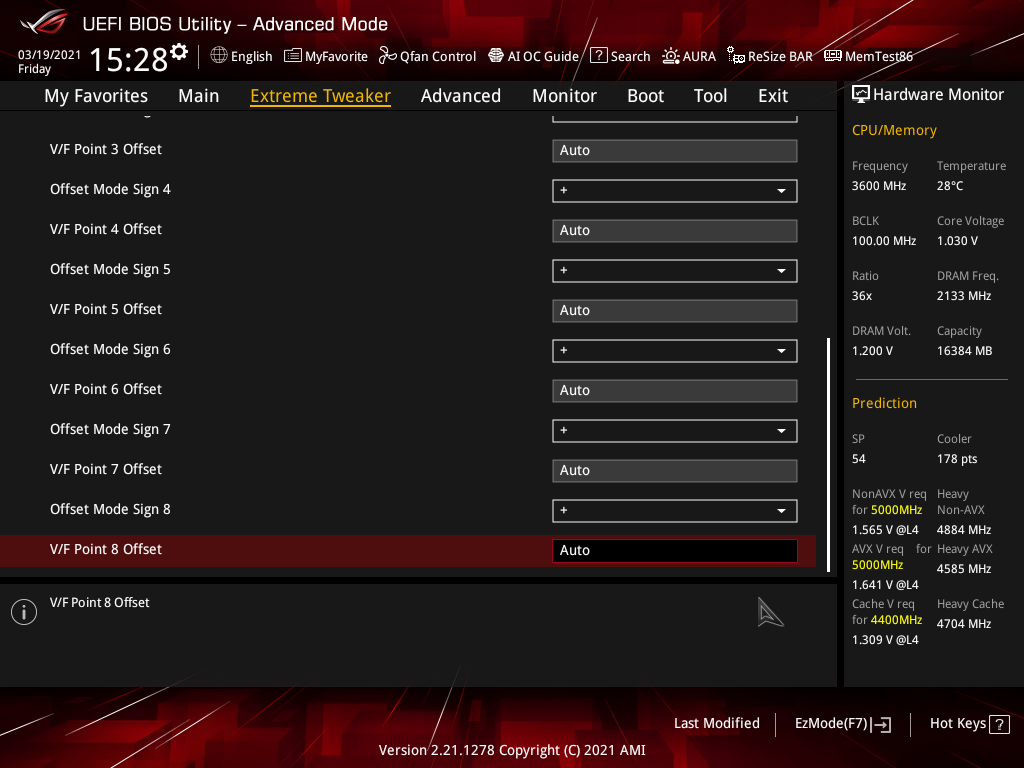Click V/F Point 3 Offset field
The width and height of the screenshot is (1024, 768).
coord(675,150)
